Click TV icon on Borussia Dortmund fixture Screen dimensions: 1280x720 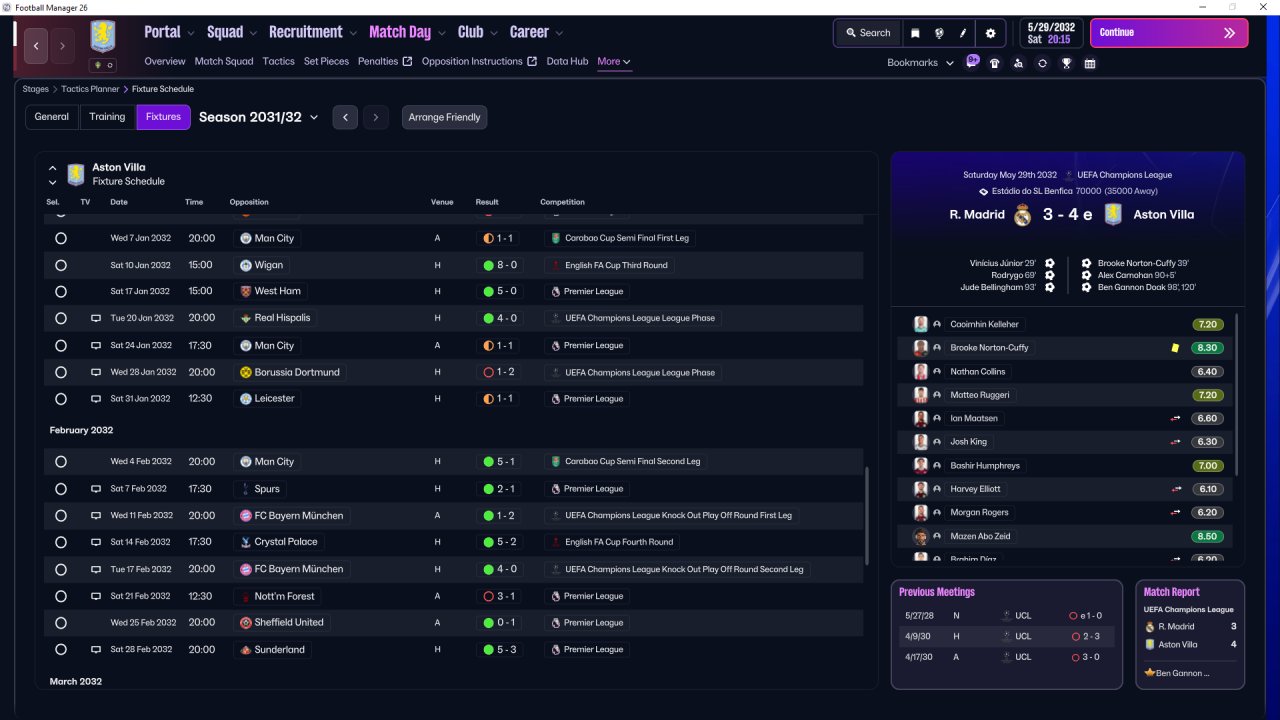pyautogui.click(x=96, y=372)
